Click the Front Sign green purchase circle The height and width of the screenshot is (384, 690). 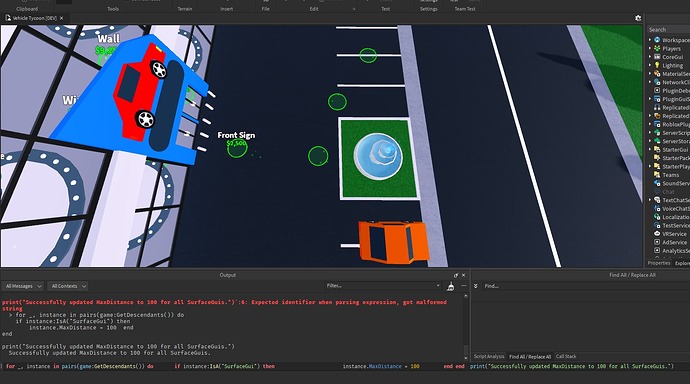(237, 148)
